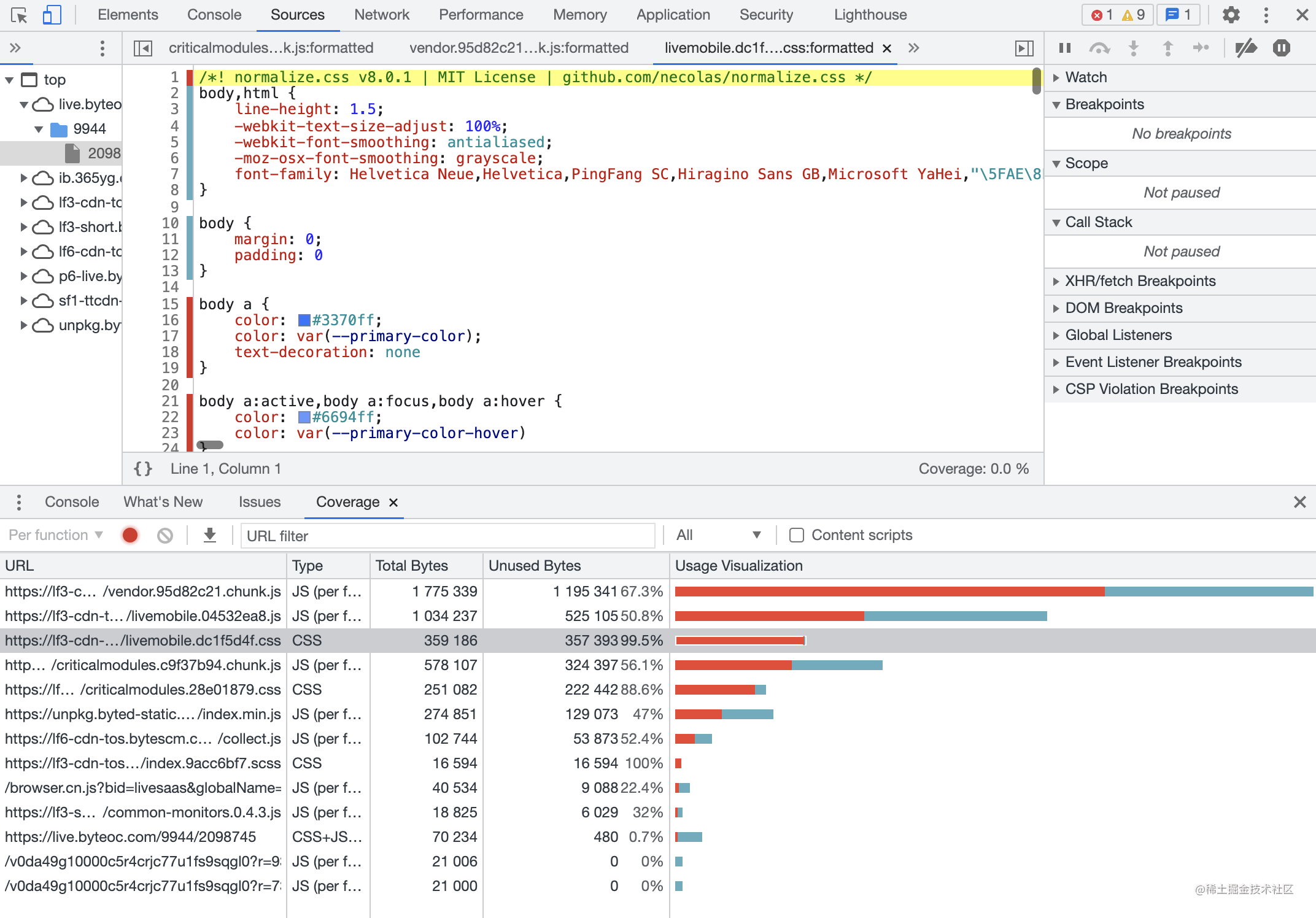Viewport: 1316px width, 918px height.
Task: Toggle device toolbar icon
Action: [x=52, y=15]
